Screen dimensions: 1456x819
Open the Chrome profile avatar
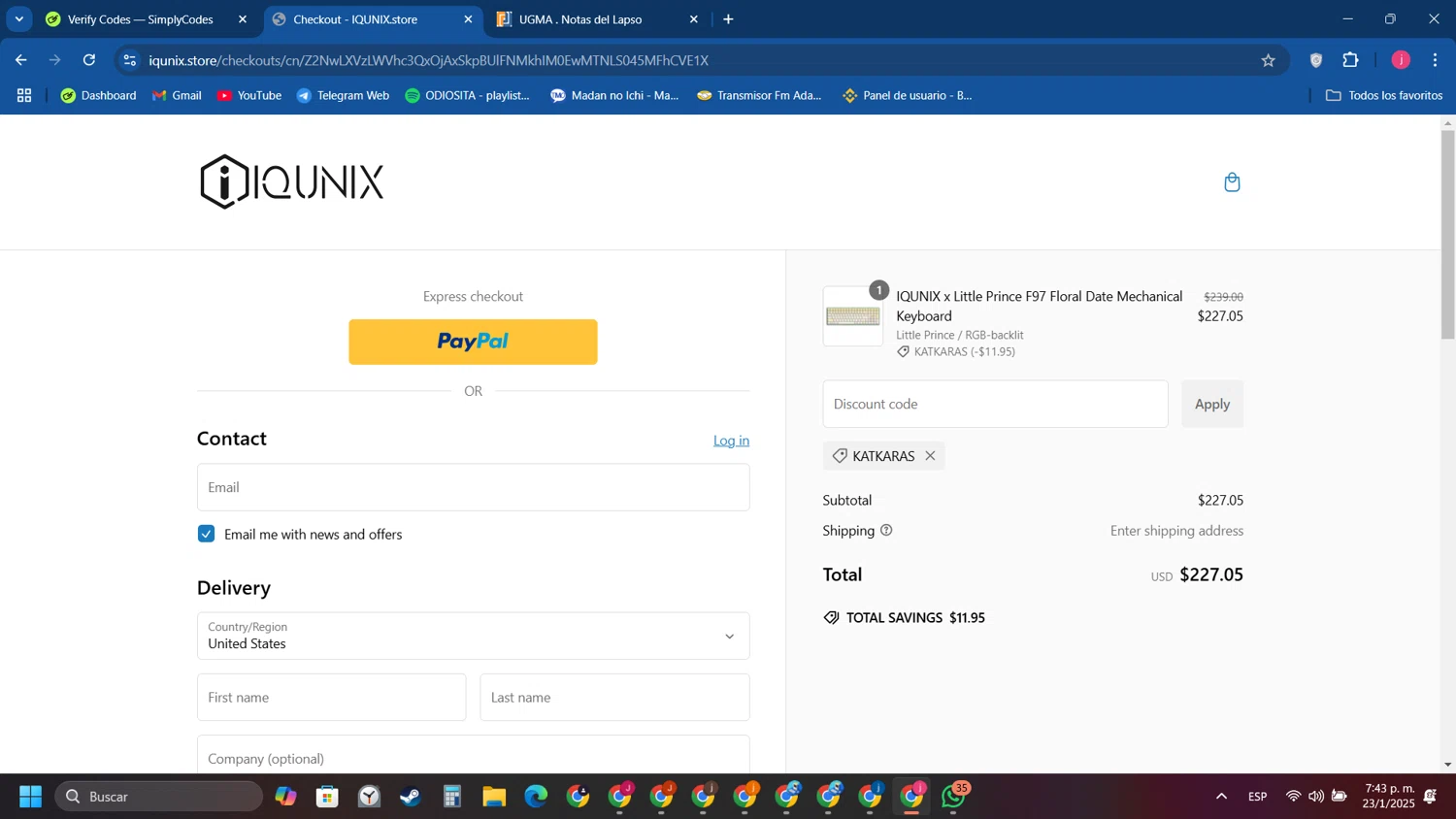pyautogui.click(x=1401, y=60)
